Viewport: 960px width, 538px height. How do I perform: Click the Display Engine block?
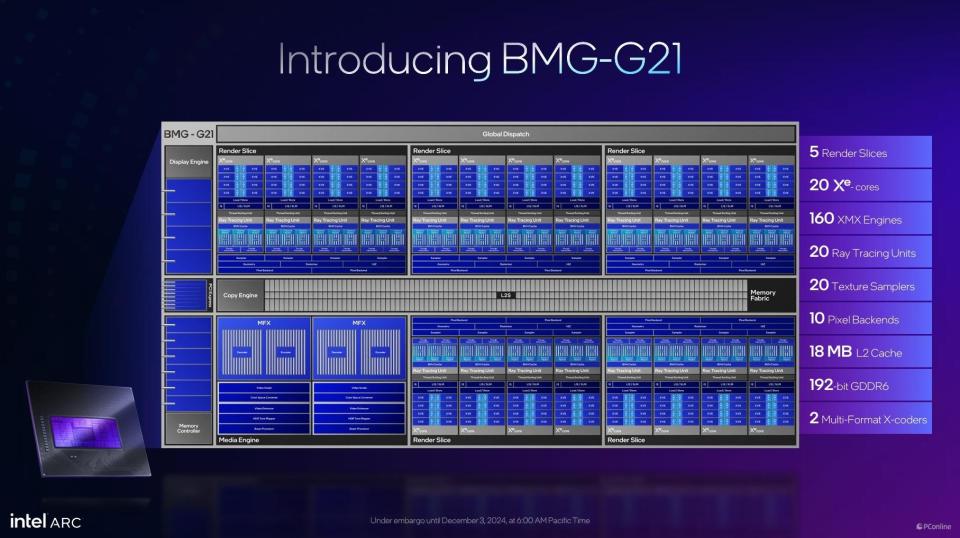(x=189, y=161)
